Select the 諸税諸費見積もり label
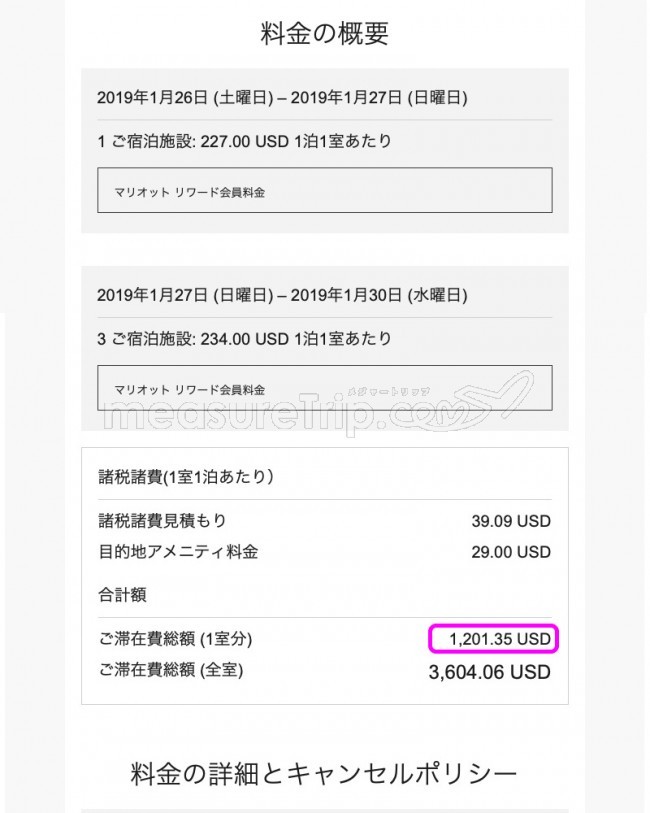The width and height of the screenshot is (650, 813). pos(162,520)
